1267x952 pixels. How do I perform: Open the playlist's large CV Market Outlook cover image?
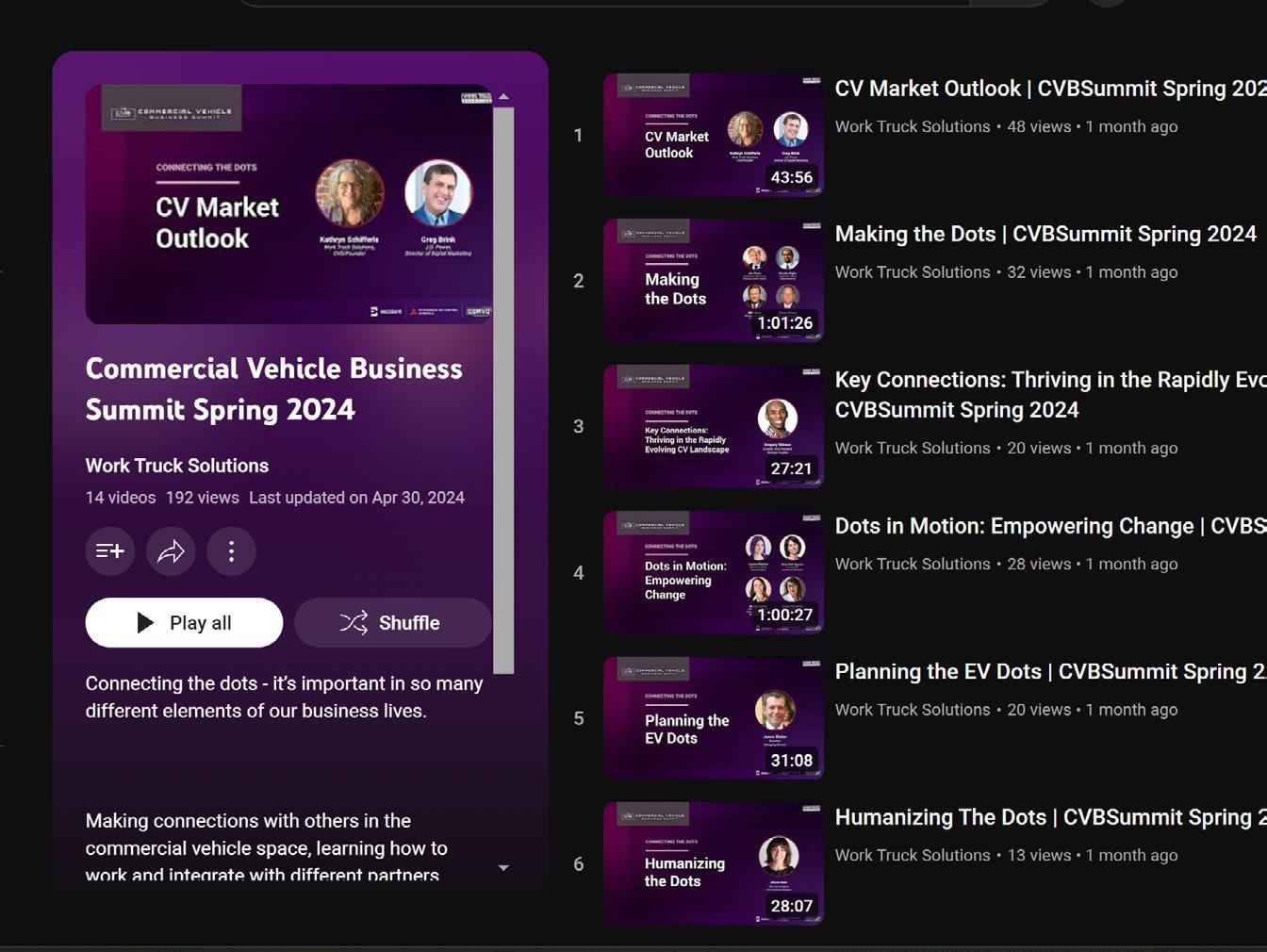(x=288, y=204)
